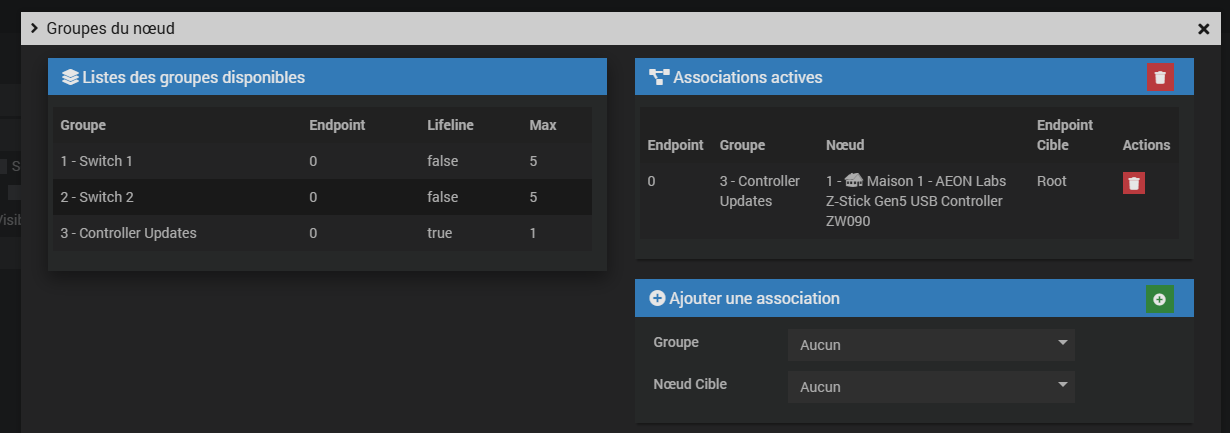This screenshot has height=433, width=1230.
Task: Click chevron icon beside Groupes du nœud
Action: pyautogui.click(x=34, y=28)
